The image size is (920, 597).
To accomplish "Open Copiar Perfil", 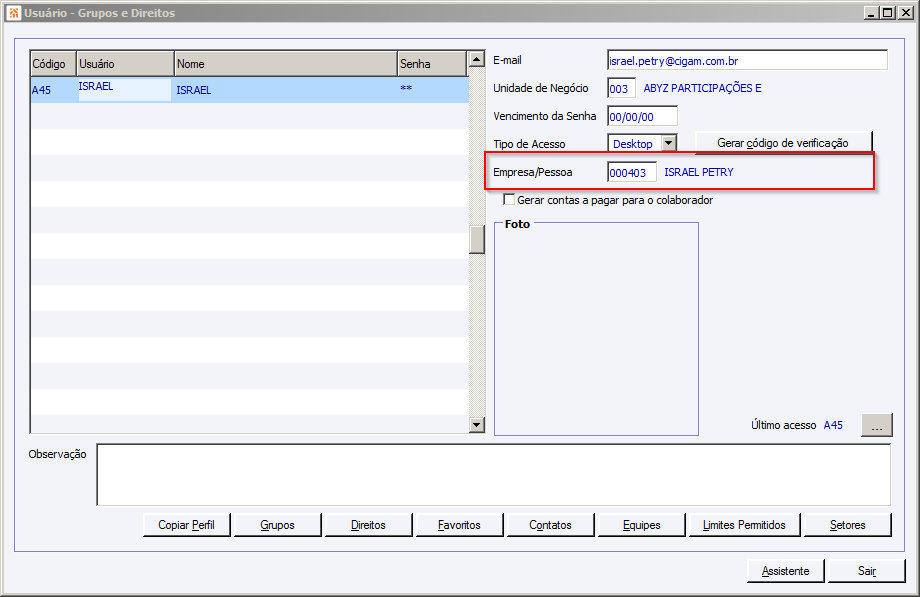I will 187,525.
